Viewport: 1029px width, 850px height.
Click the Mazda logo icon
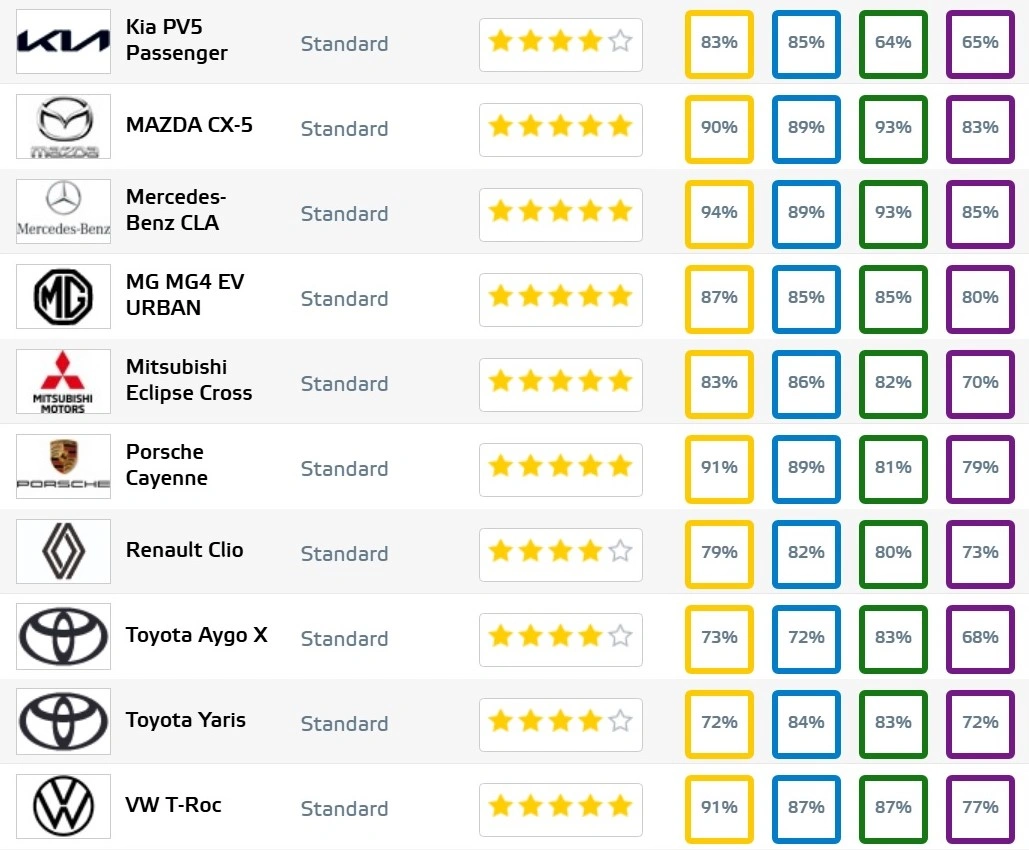click(x=63, y=127)
